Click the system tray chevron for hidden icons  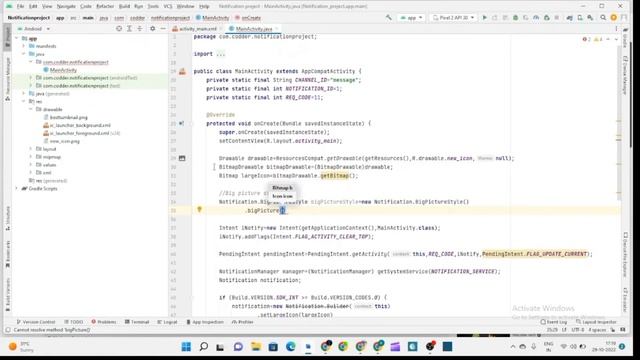click(x=513, y=347)
